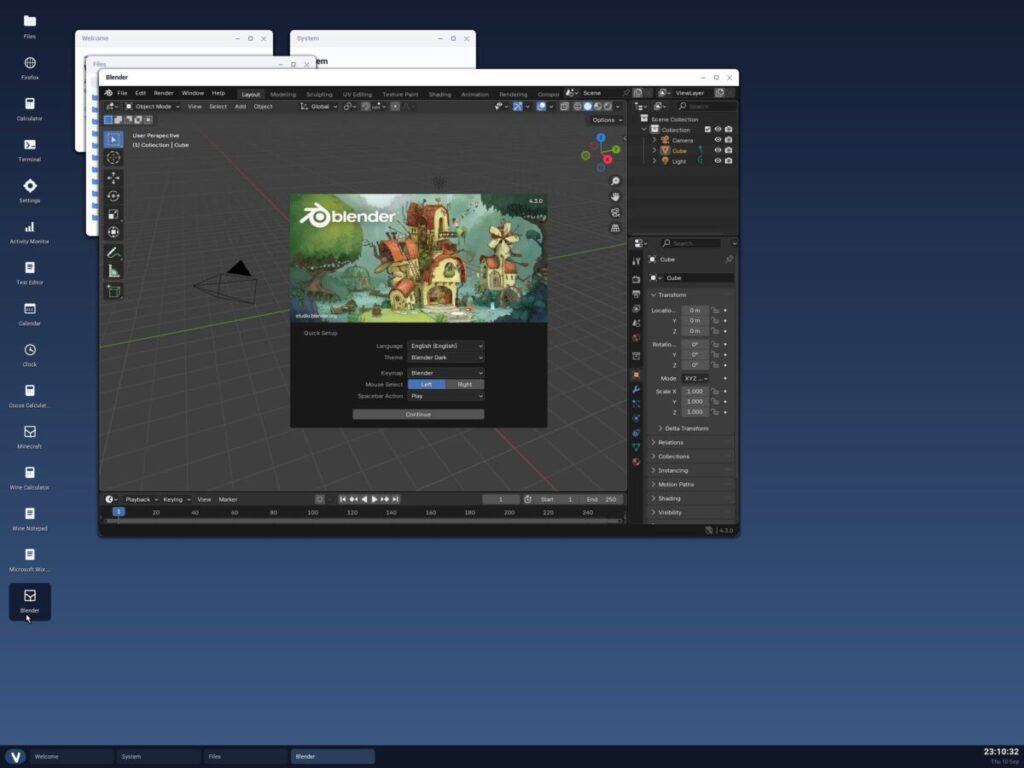Viewport: 1024px width, 768px height.
Task: Toggle camera view icon in viewport
Action: (615, 212)
